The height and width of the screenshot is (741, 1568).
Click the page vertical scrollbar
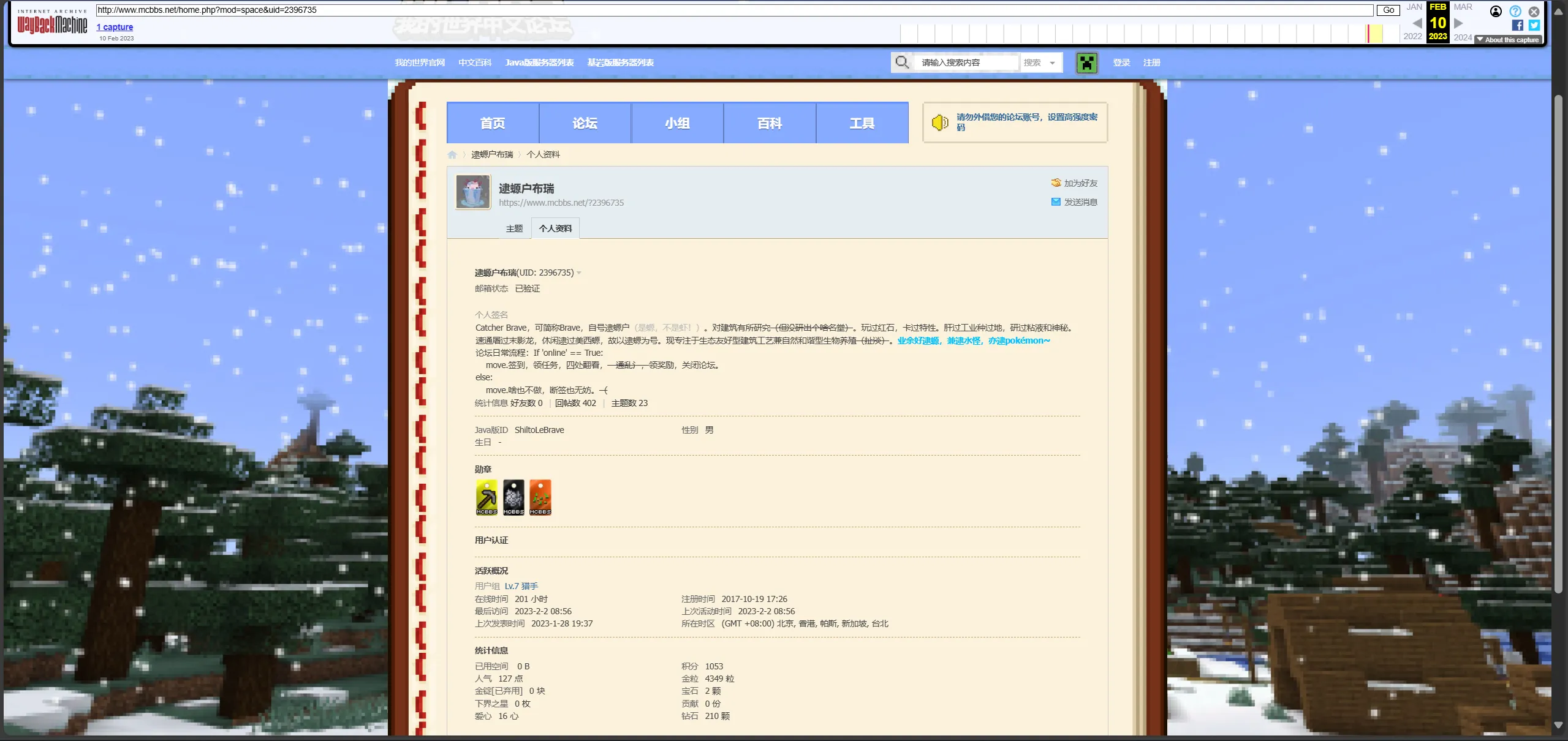[1559, 343]
